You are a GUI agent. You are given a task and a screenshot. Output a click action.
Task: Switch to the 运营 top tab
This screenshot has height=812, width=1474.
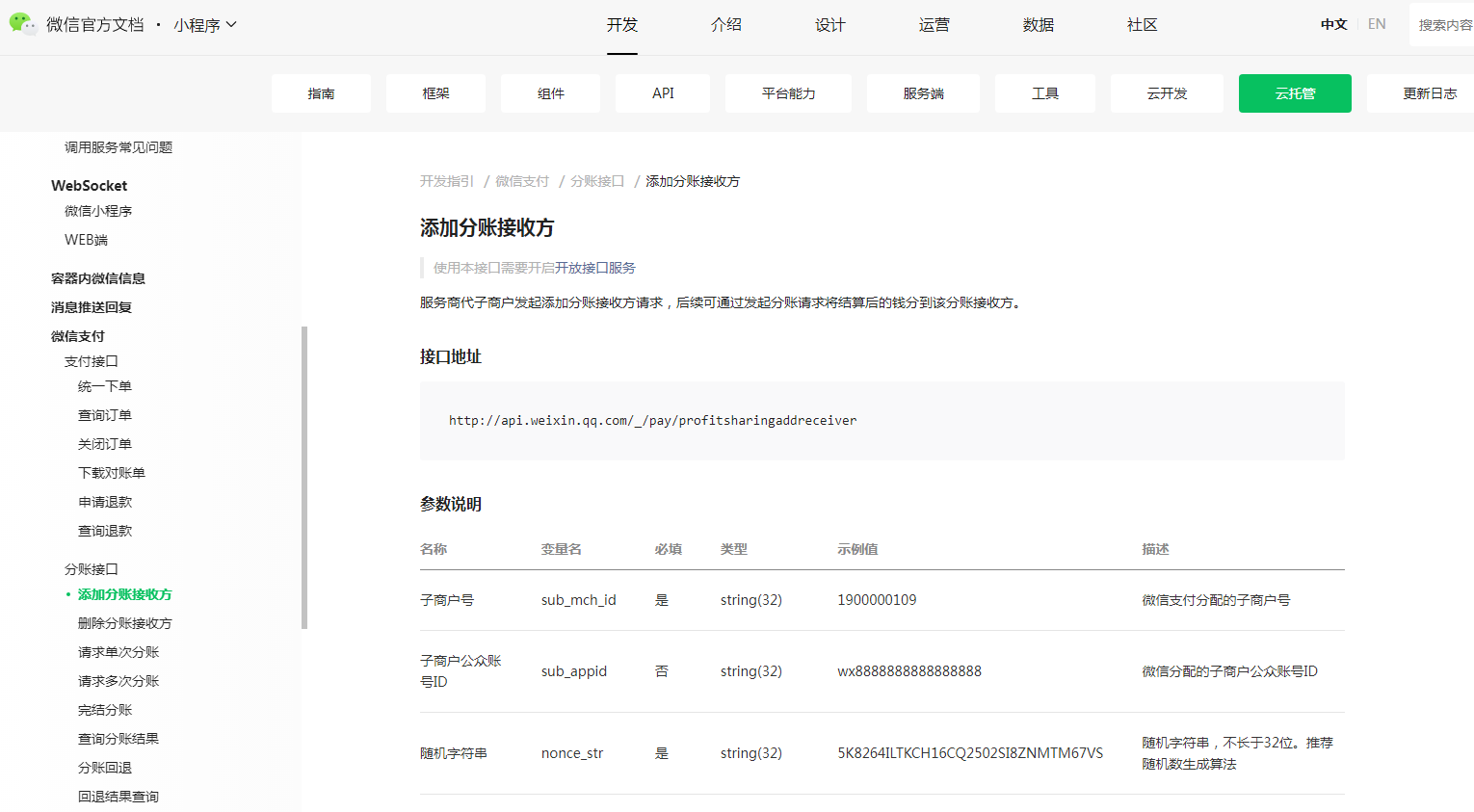pos(934,25)
